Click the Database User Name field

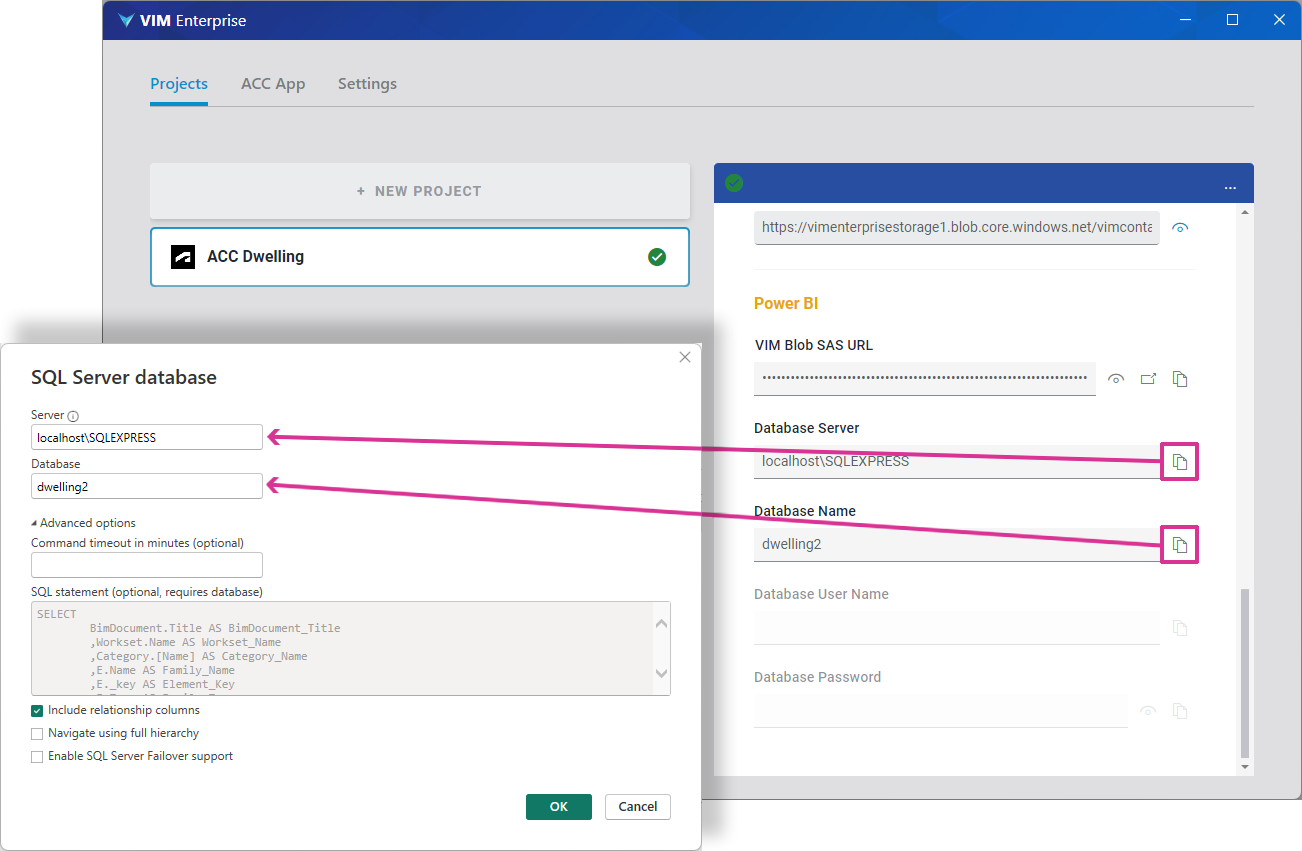(957, 628)
